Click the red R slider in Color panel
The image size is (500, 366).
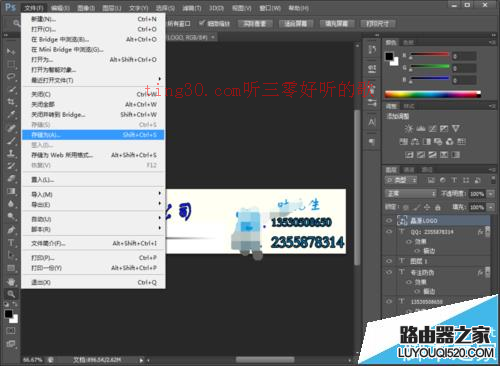430,55
